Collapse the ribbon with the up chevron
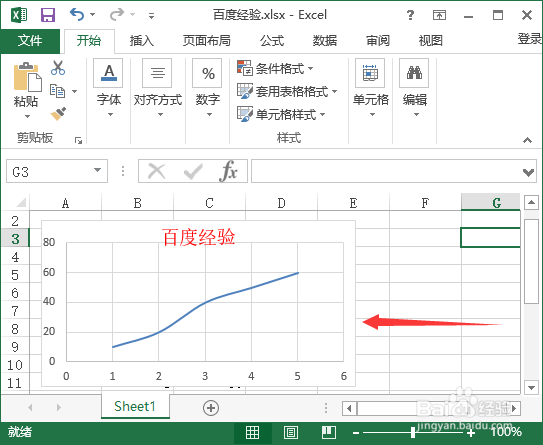543x445 pixels. click(x=527, y=140)
